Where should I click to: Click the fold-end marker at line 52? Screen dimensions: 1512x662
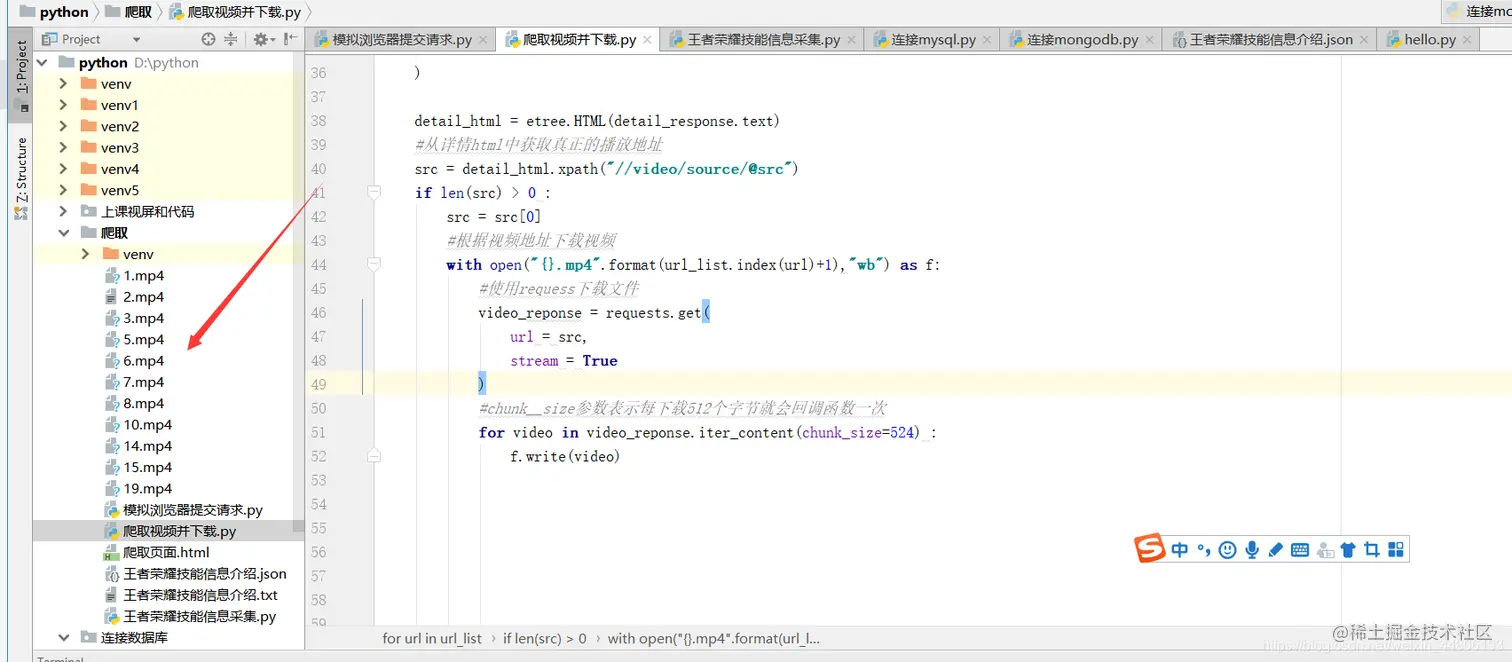[374, 456]
